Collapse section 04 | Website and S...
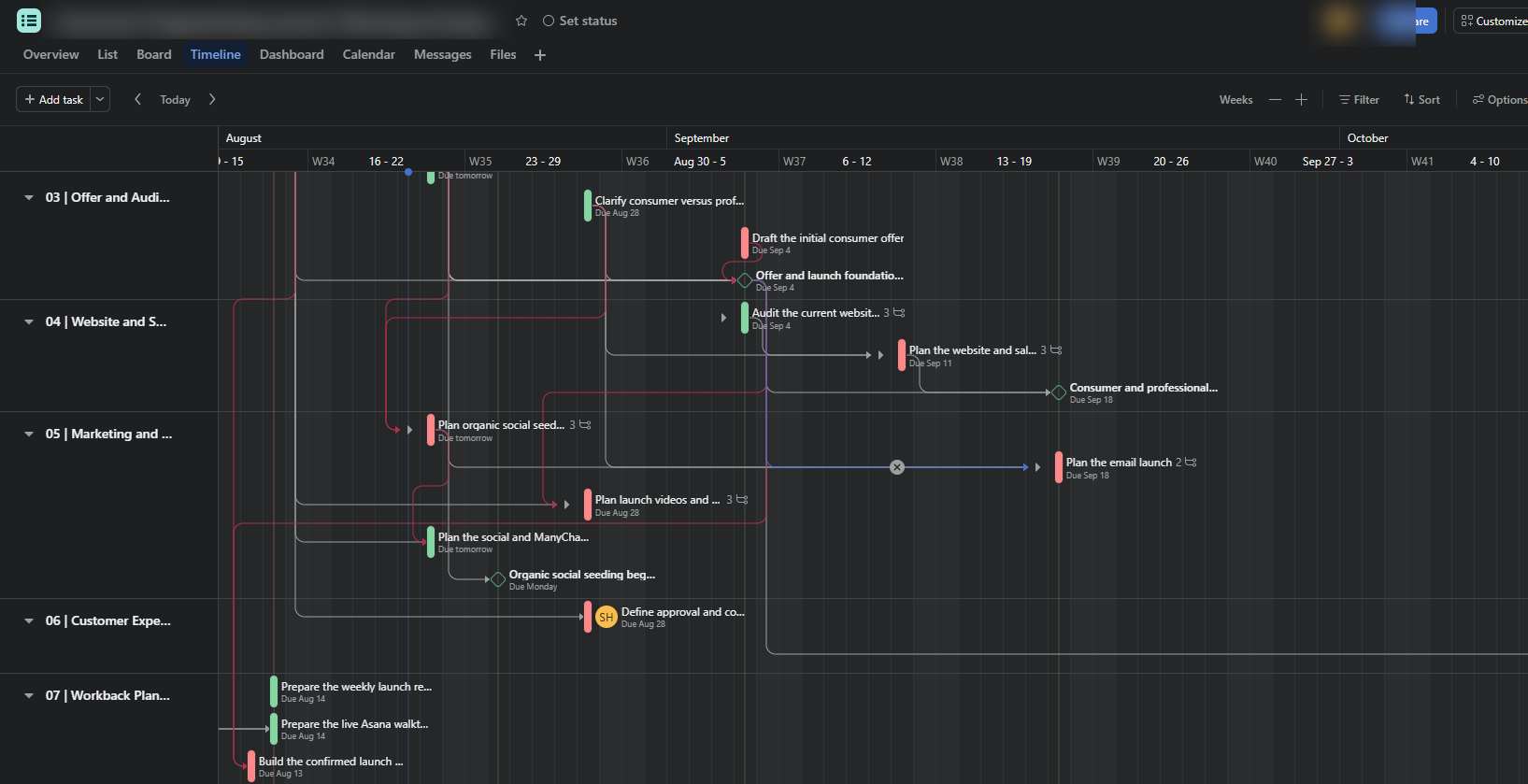1528x784 pixels. [29, 321]
